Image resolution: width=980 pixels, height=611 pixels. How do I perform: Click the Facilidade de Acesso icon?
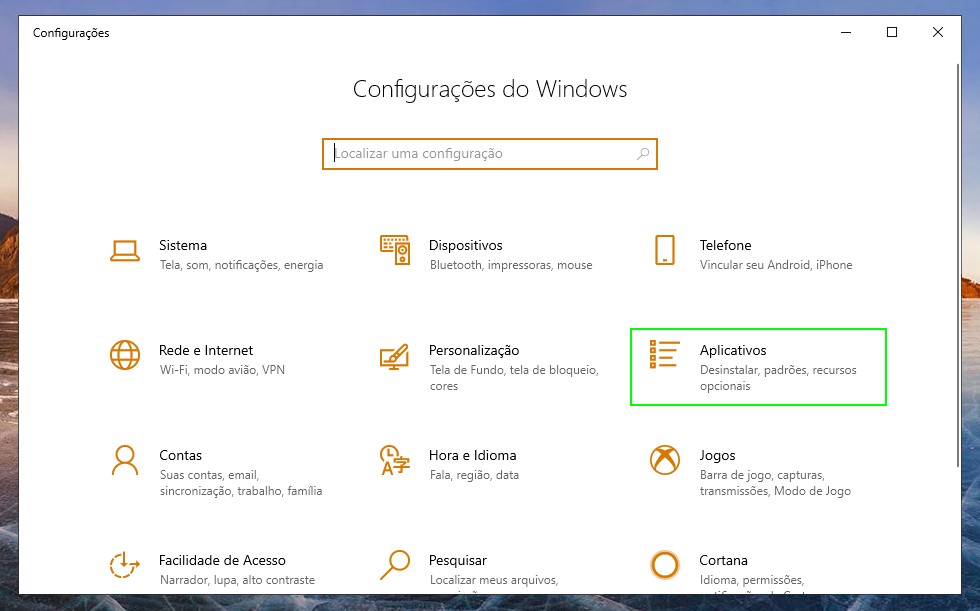[124, 565]
